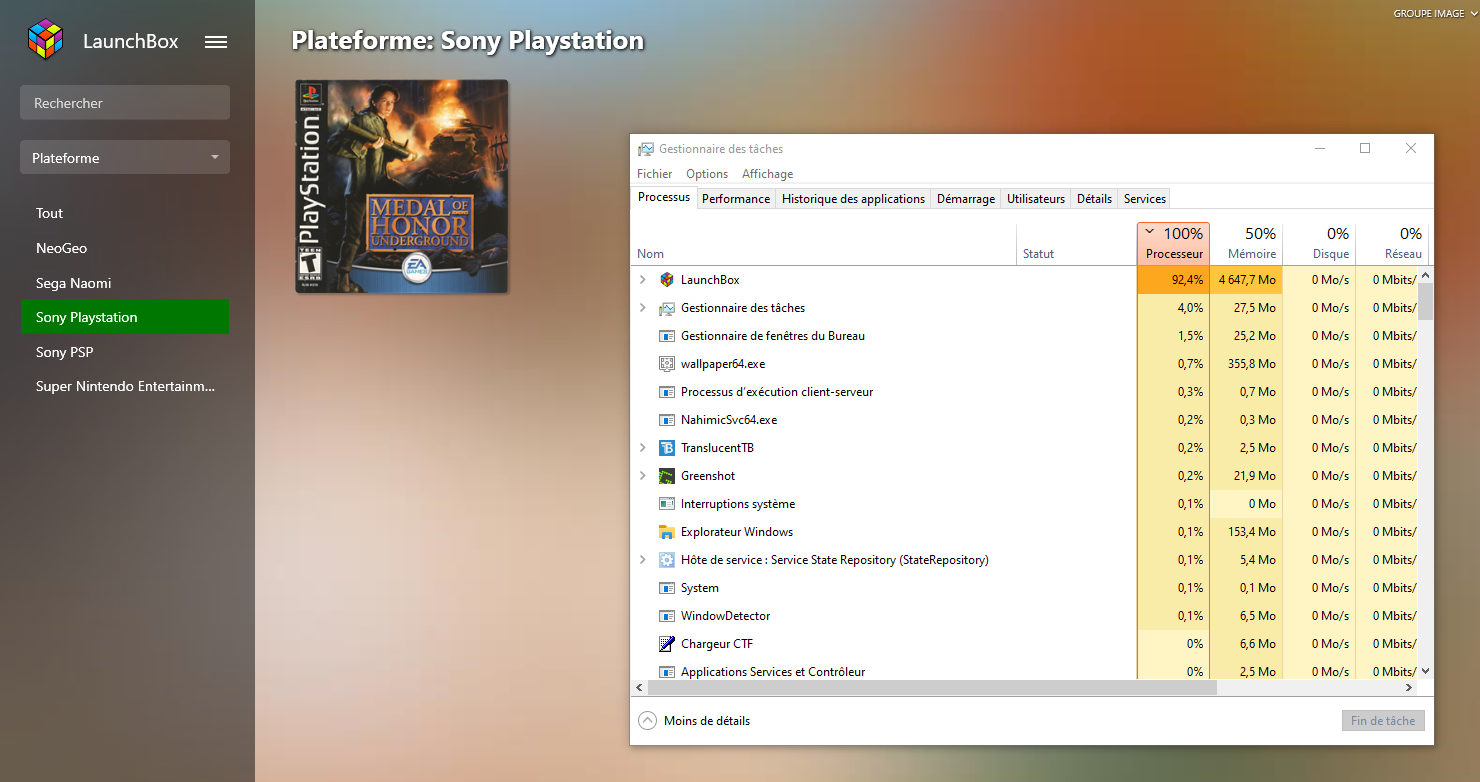The width and height of the screenshot is (1480, 782).
Task: Open Medal of Honor Underground cover
Action: [x=402, y=187]
